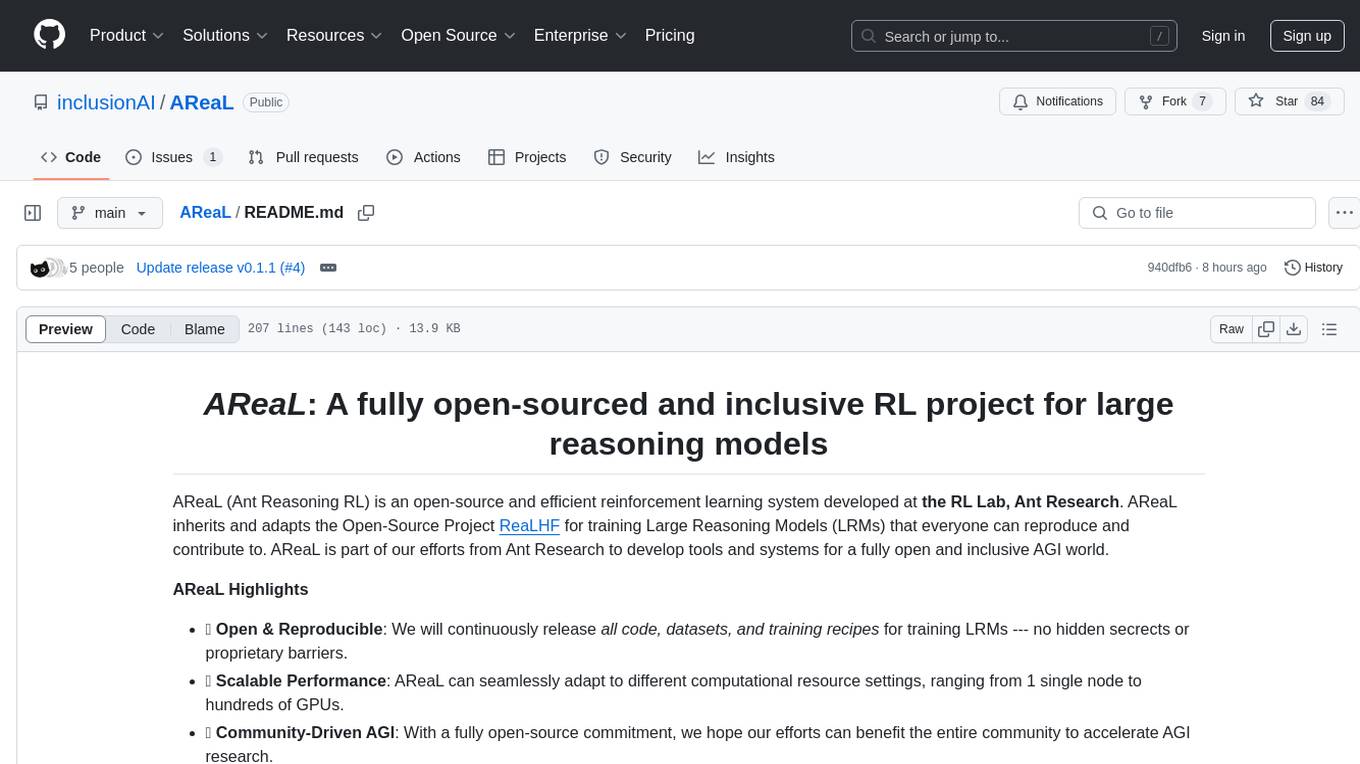
Task: Open the Pricing page
Action: tap(670, 35)
